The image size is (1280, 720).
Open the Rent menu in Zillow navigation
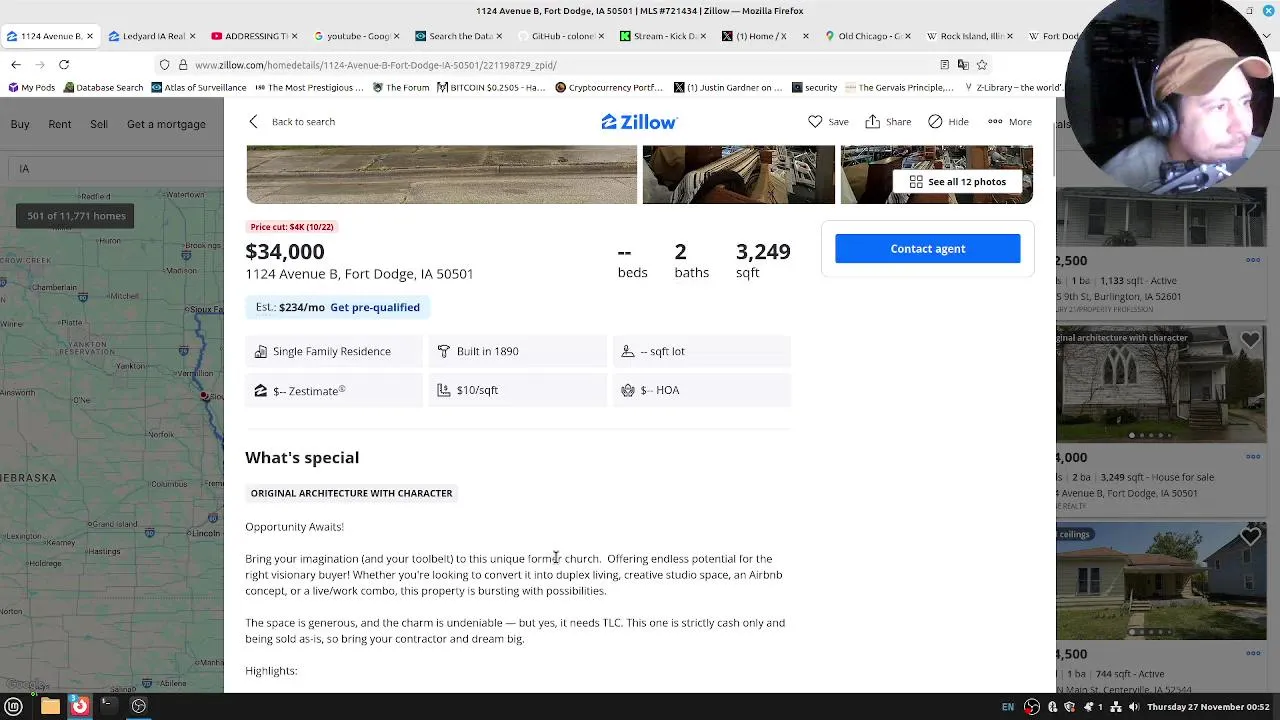pyautogui.click(x=60, y=125)
